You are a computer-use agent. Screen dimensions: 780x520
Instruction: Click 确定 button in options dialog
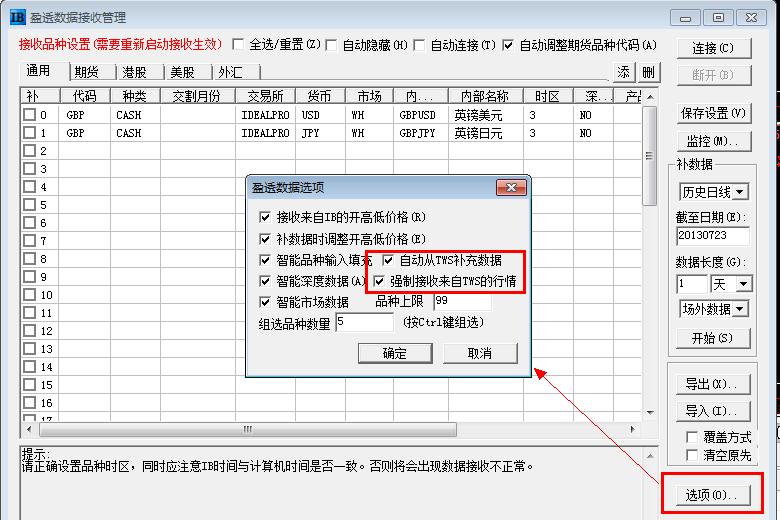[x=395, y=353]
